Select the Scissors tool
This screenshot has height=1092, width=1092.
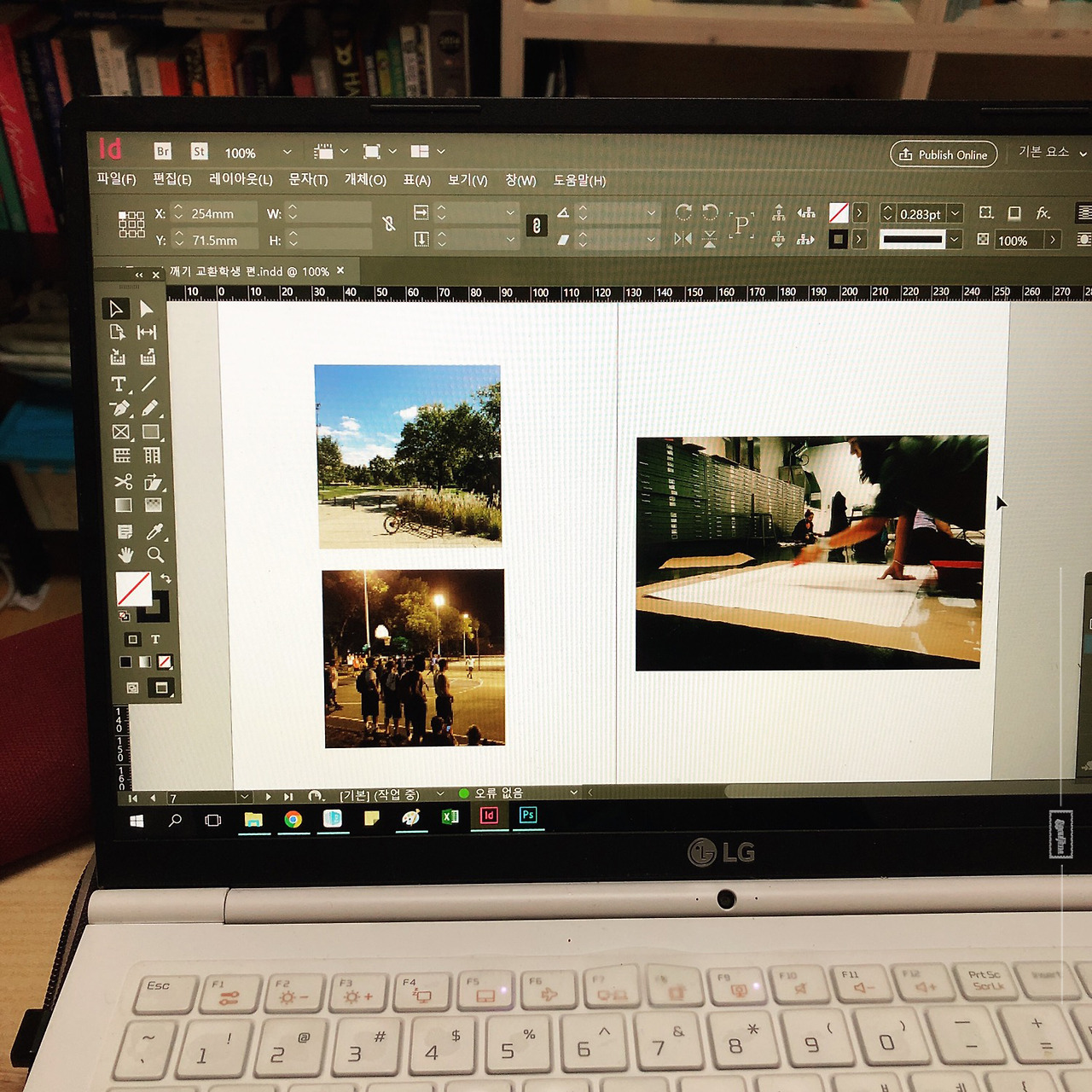123,482
